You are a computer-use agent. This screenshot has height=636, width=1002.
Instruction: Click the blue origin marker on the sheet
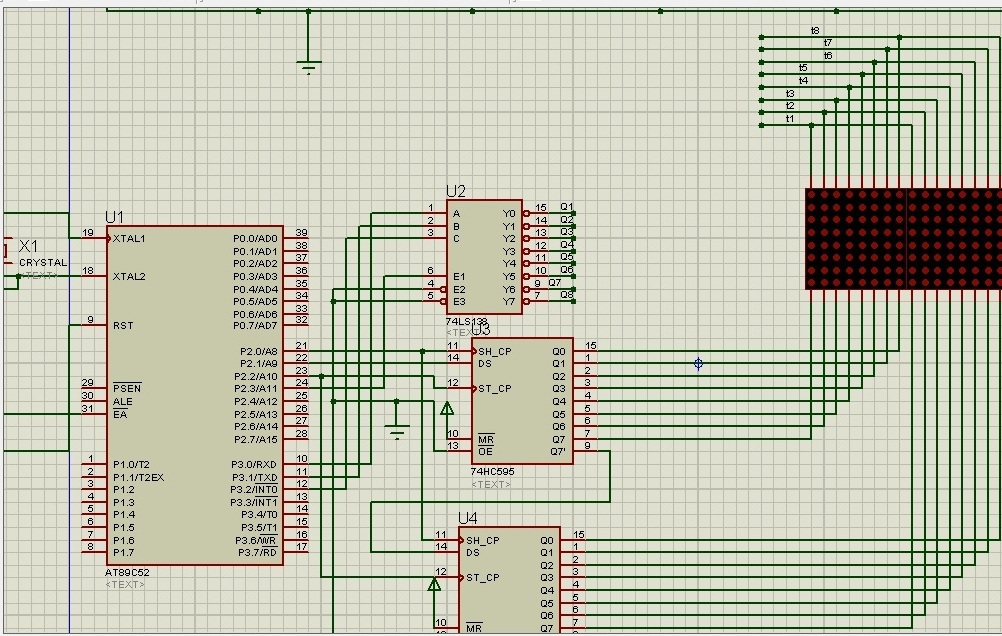[698, 364]
